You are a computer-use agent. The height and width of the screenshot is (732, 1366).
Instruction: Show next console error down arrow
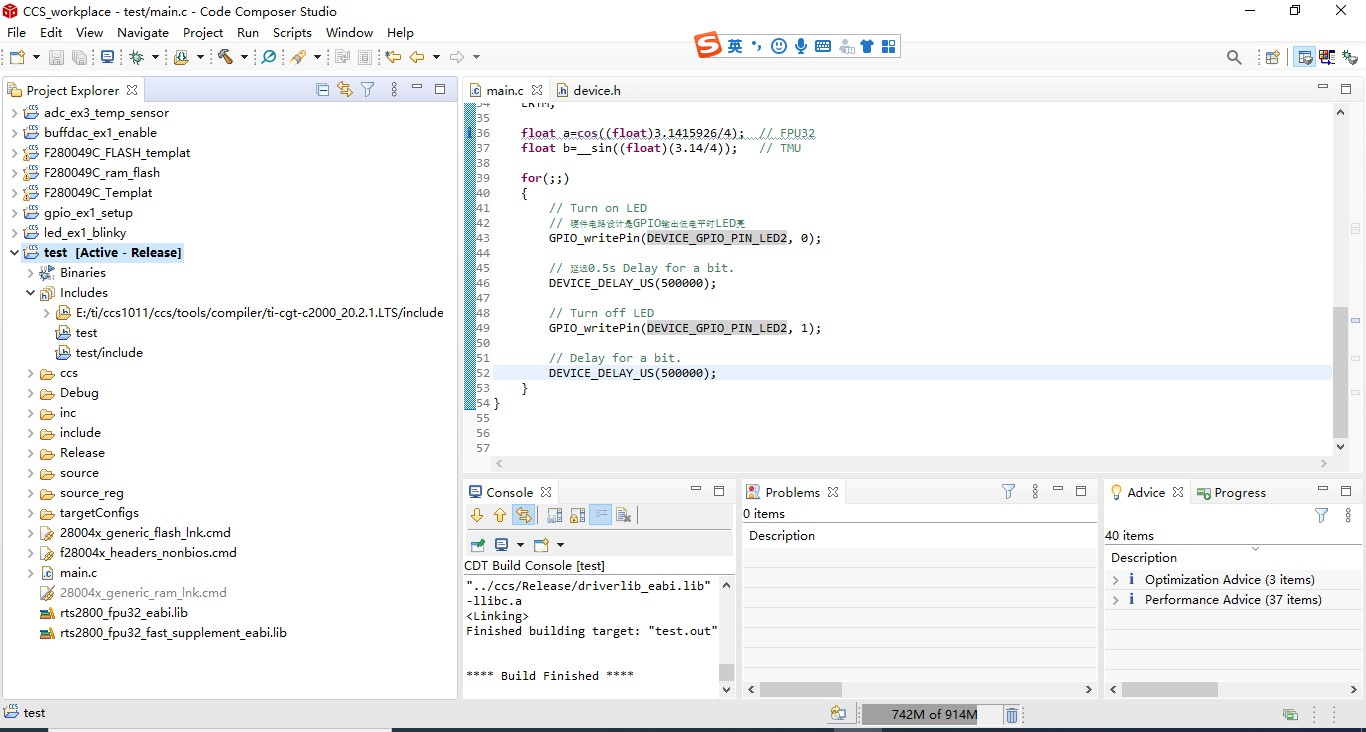click(477, 515)
